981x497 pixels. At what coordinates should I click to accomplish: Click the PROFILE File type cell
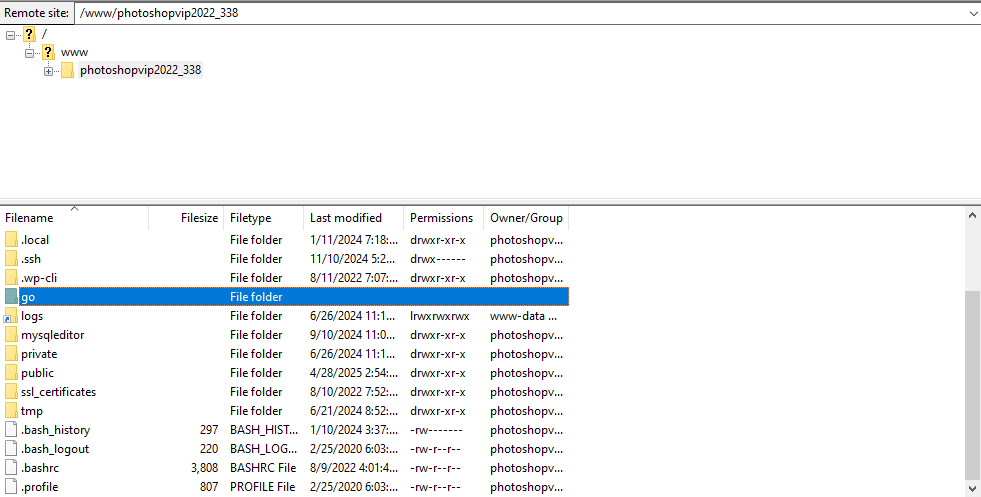(262, 487)
